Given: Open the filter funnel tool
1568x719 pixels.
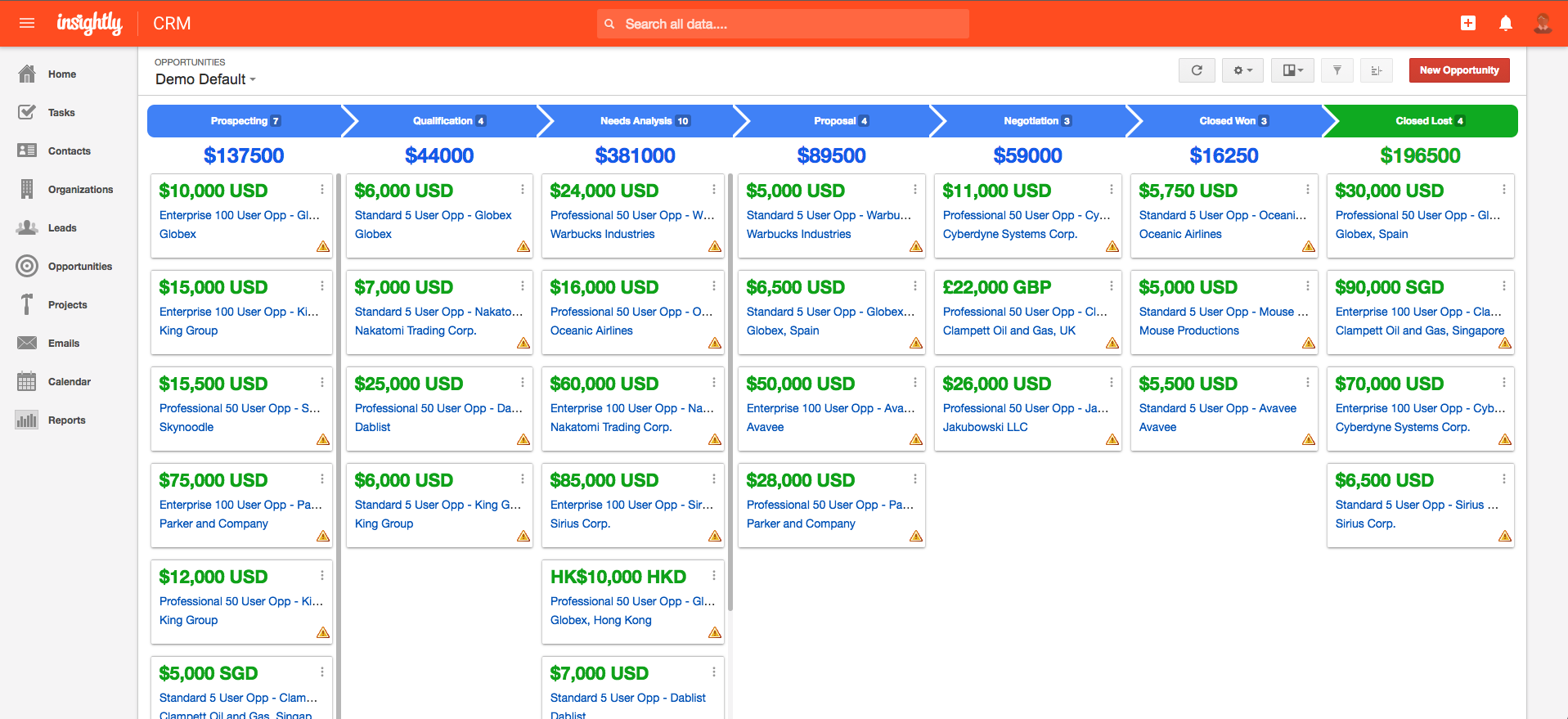Looking at the screenshot, I should [1337, 70].
